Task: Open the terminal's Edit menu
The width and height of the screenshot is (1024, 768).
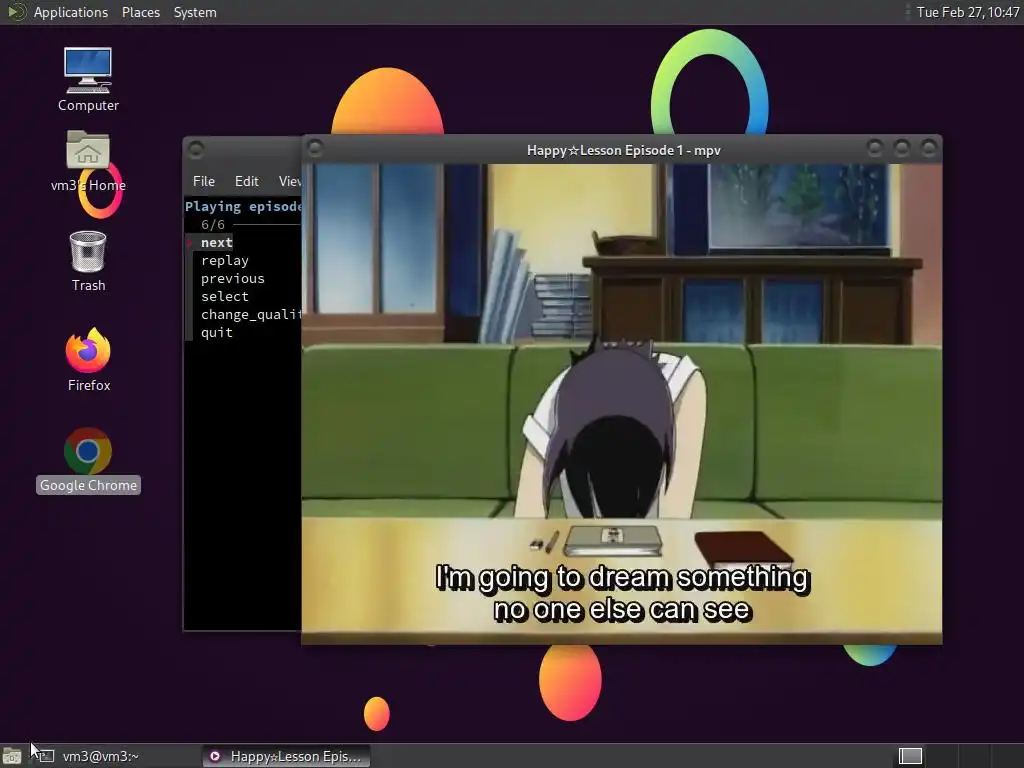Action: pyautogui.click(x=246, y=181)
